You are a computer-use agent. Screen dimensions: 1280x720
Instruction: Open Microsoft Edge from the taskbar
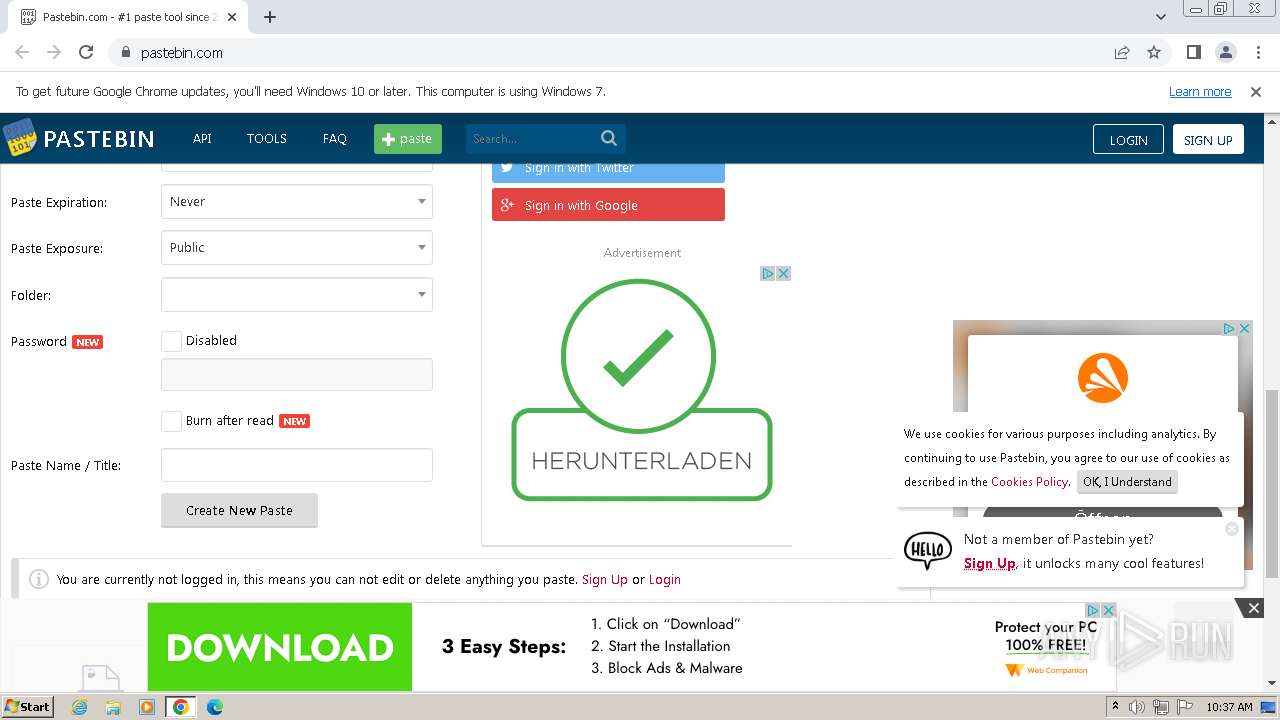[x=215, y=707]
